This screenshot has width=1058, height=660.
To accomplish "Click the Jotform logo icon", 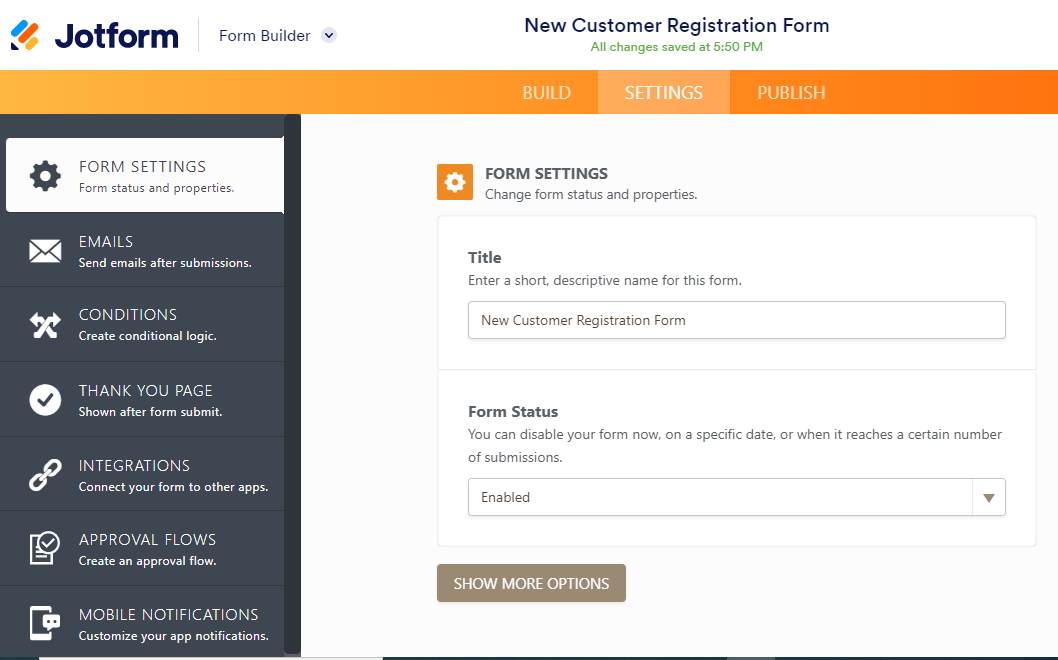I will tap(25, 35).
